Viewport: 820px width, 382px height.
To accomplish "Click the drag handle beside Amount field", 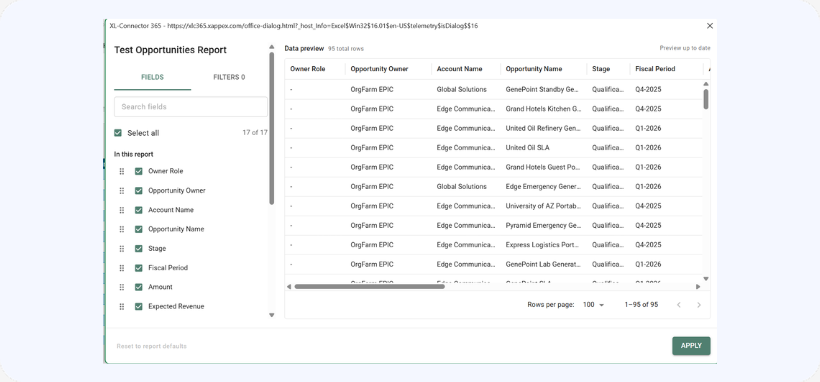I will [x=122, y=287].
